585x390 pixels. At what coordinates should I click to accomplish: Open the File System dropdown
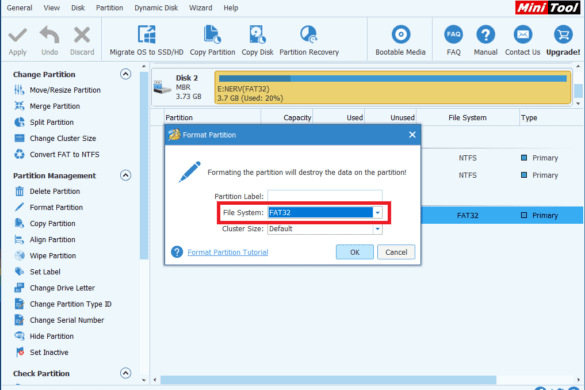[x=377, y=212]
